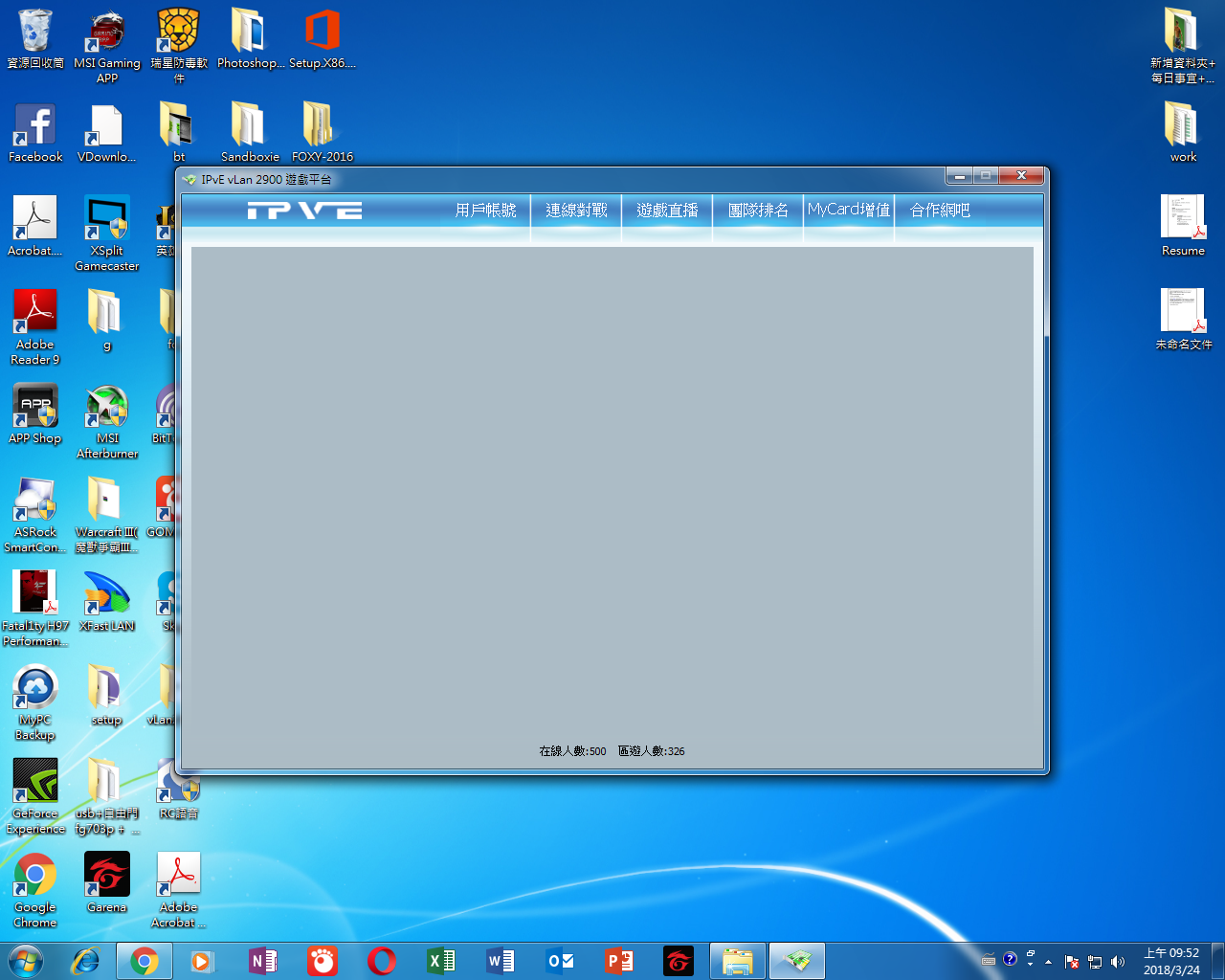
Task: Select the APP Shop desktop shortcut
Action: pyautogui.click(x=35, y=414)
